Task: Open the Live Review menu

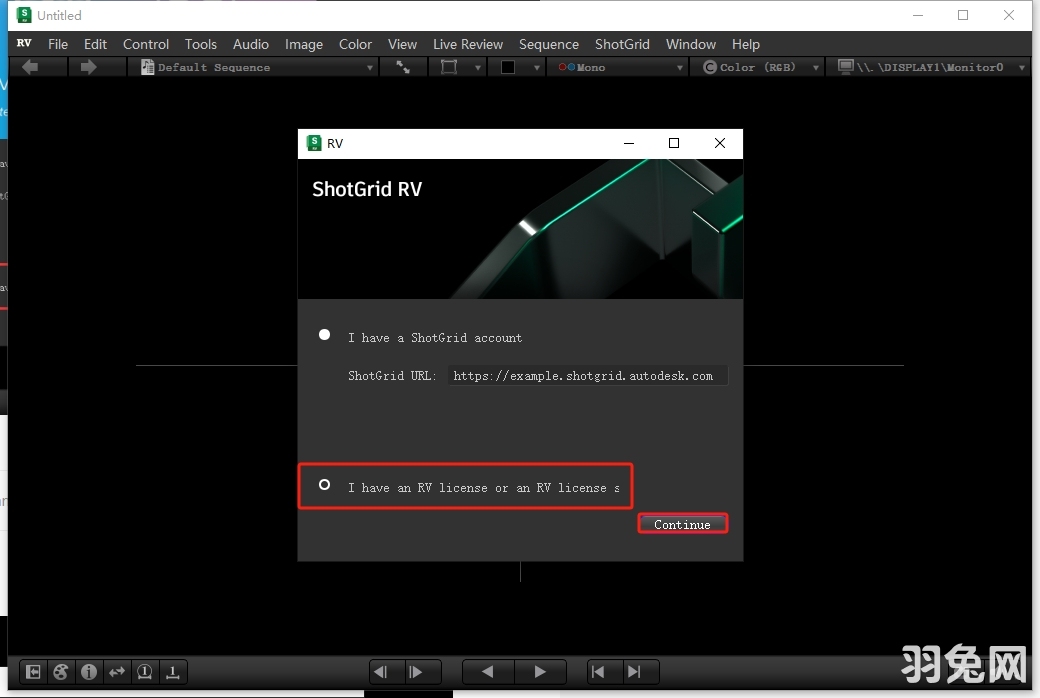Action: [x=467, y=44]
